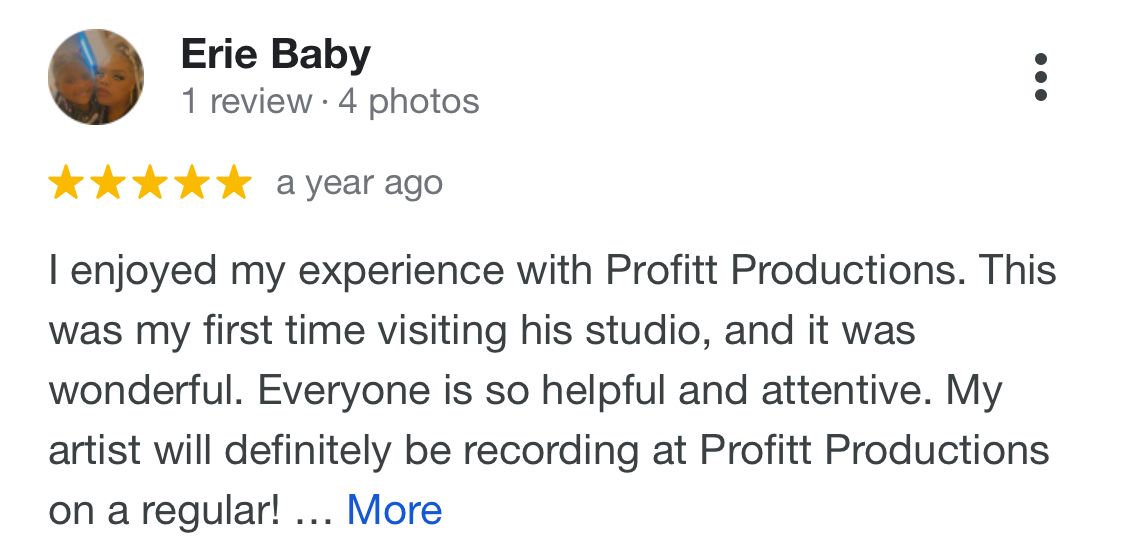Image resolution: width=1125 pixels, height=551 pixels.
Task: Expand the review with the More link
Action: (394, 510)
